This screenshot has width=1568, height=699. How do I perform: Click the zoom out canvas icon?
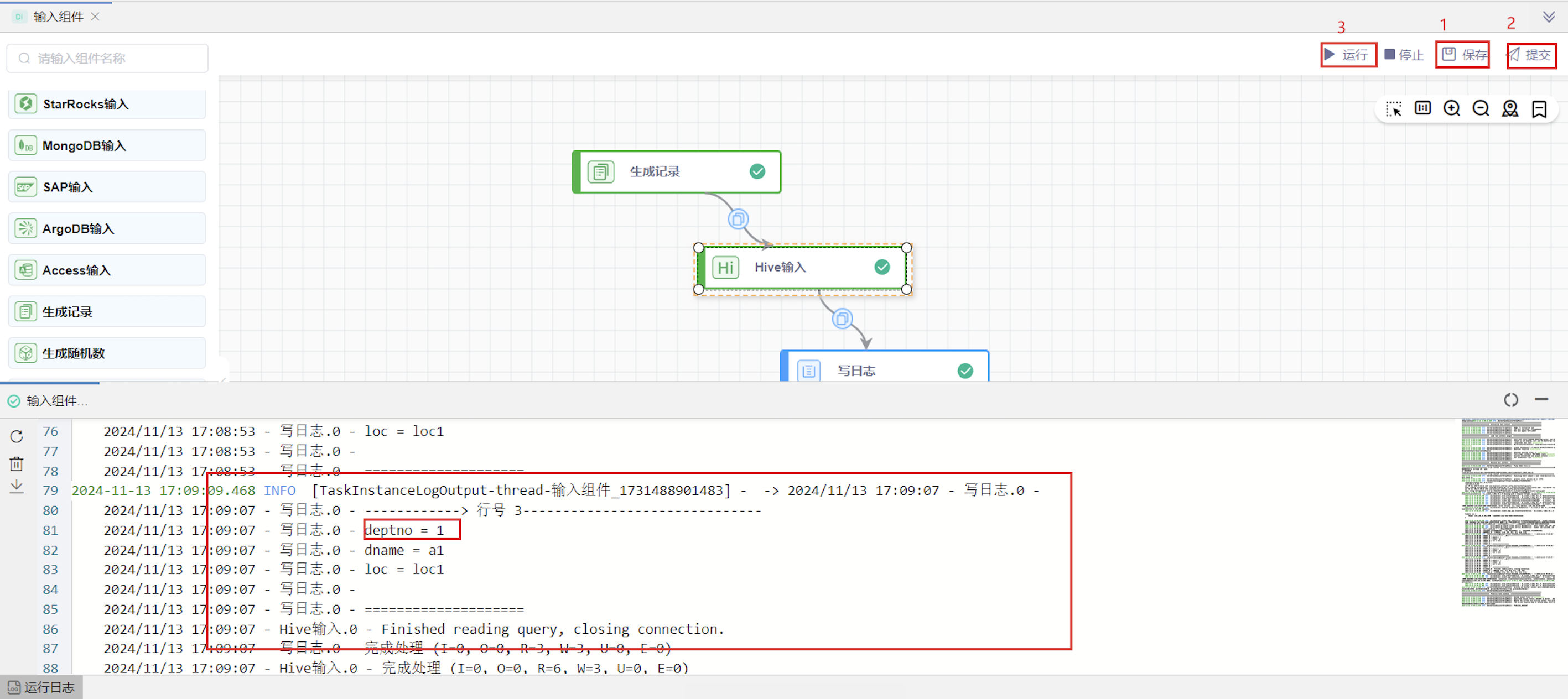[1481, 108]
